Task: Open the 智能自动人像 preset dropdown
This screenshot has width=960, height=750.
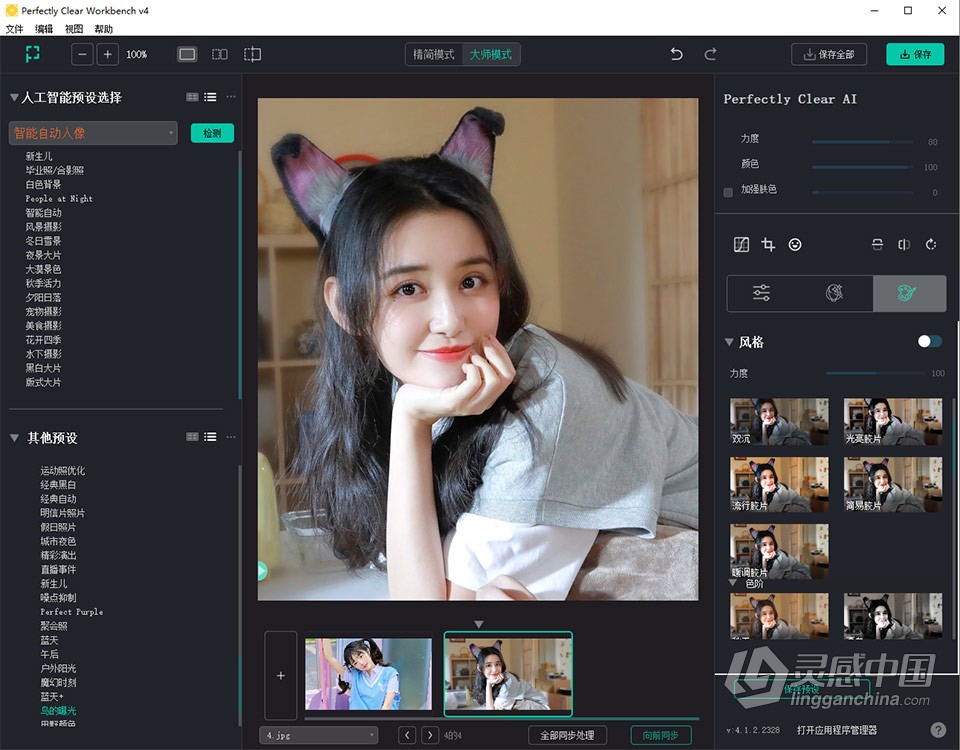Action: coord(92,132)
